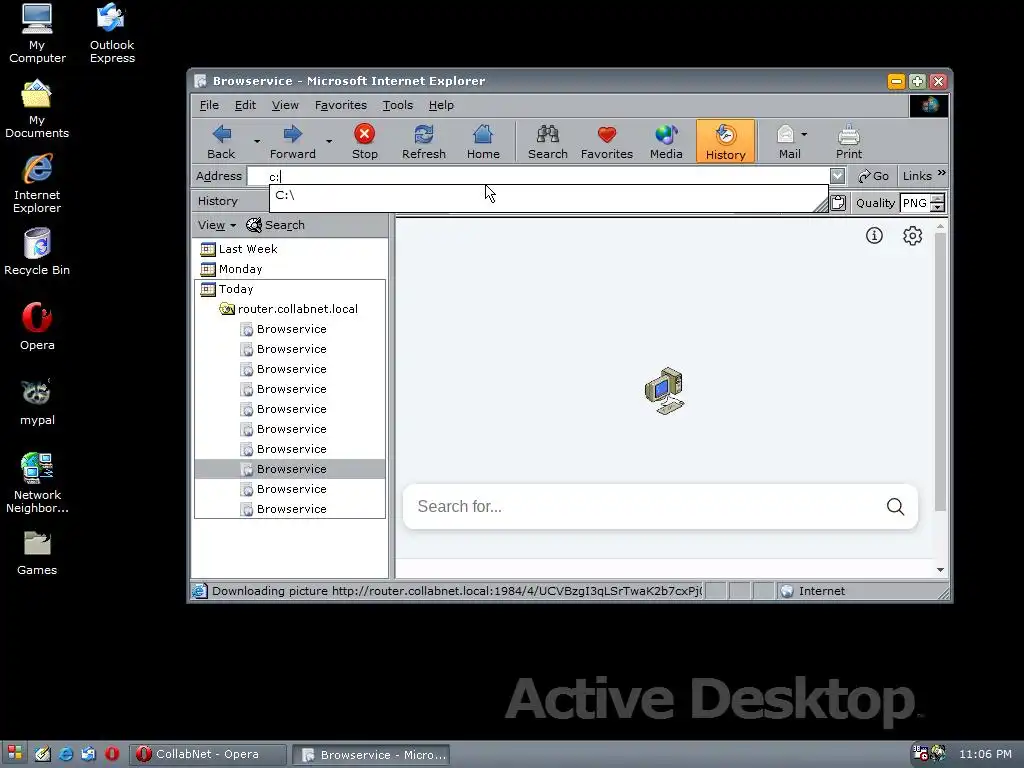Expand the Links chevron overflow
The width and height of the screenshot is (1024, 768).
coord(941,173)
